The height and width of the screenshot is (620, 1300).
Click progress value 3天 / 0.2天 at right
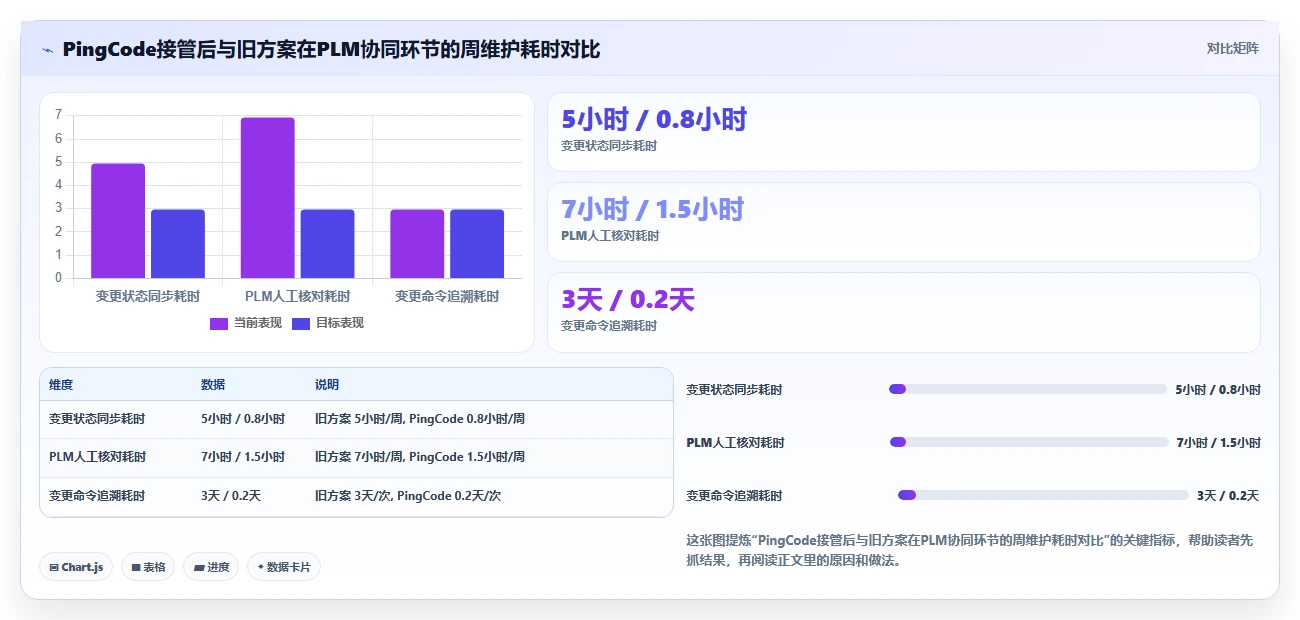1228,496
